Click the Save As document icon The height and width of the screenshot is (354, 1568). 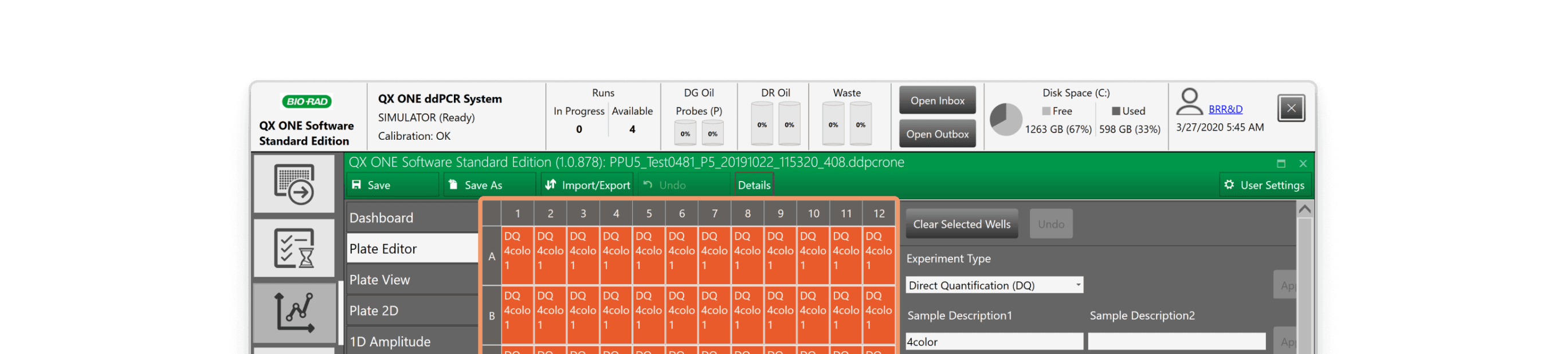pos(453,184)
